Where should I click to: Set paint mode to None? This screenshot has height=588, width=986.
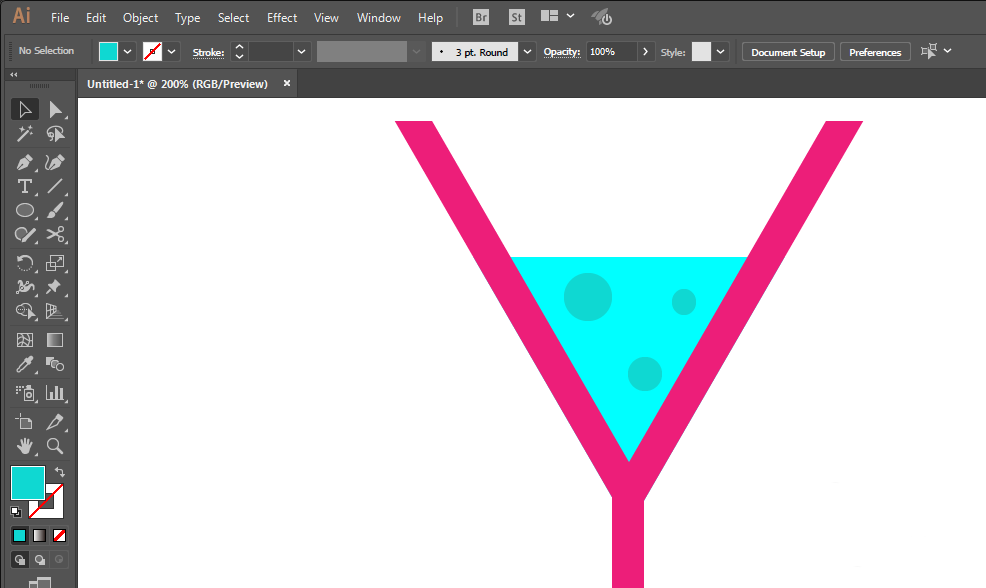pyautogui.click(x=59, y=536)
